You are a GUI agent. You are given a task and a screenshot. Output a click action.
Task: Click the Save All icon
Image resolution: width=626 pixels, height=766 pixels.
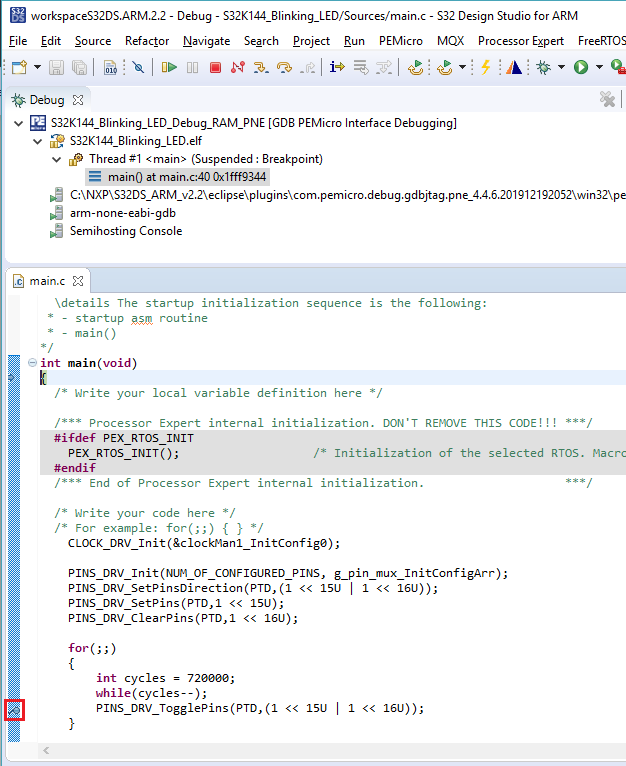click(x=79, y=67)
